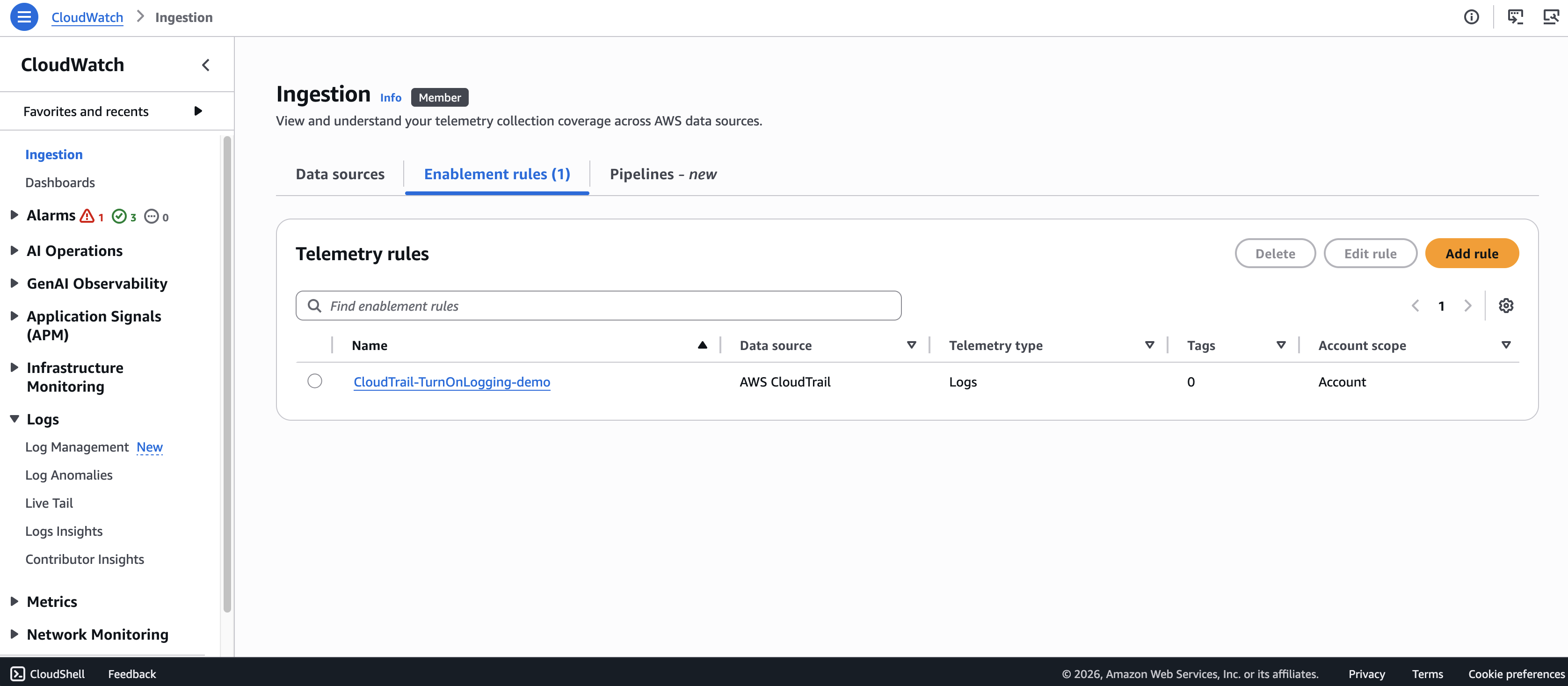Sort the table by Name ascending arrow
The height and width of the screenshot is (686, 1568).
click(x=703, y=345)
